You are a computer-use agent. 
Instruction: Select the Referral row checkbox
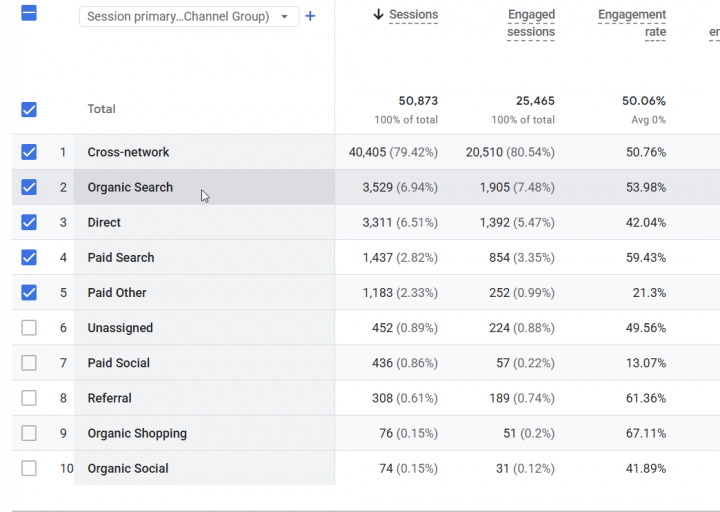[x=29, y=398]
